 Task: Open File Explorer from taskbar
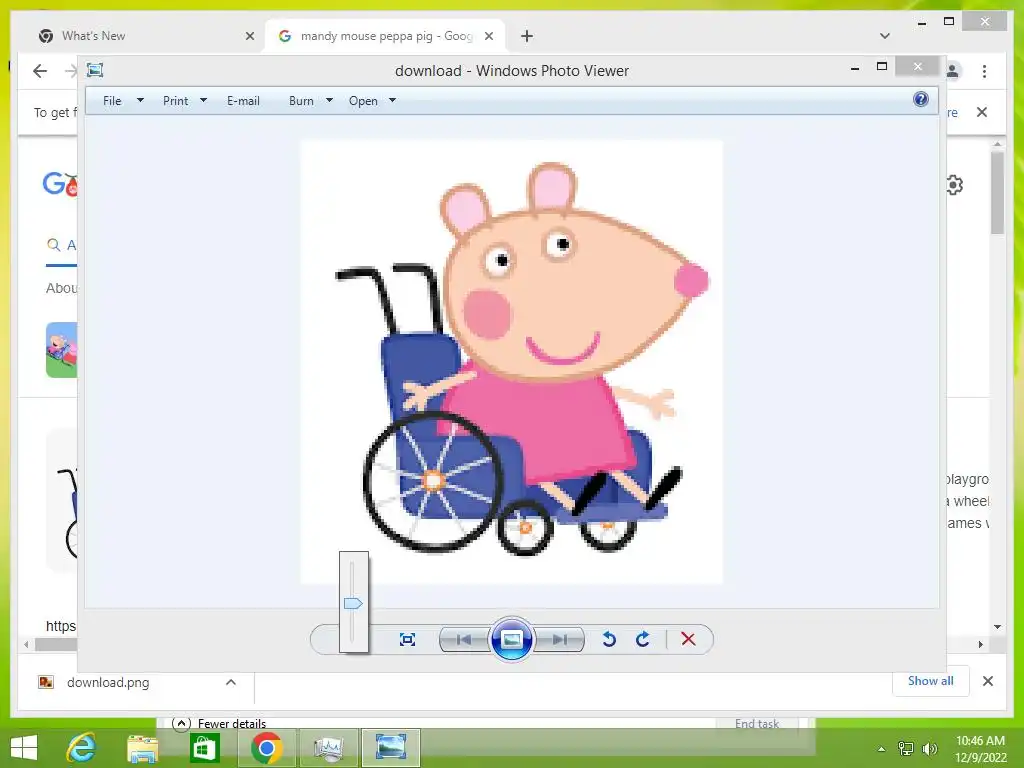(x=142, y=747)
